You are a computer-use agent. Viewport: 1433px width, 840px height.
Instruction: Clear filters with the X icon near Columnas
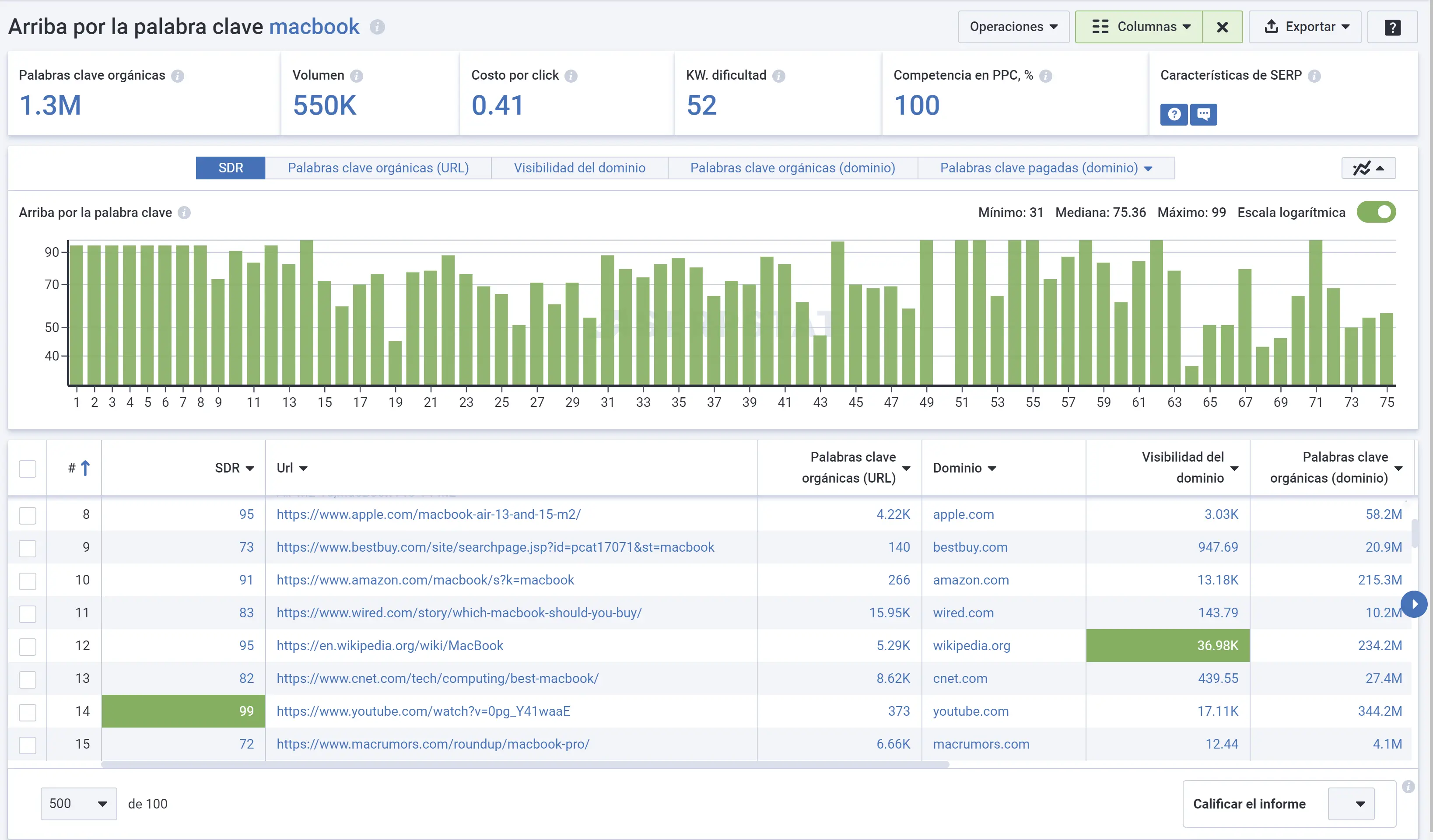(1223, 27)
